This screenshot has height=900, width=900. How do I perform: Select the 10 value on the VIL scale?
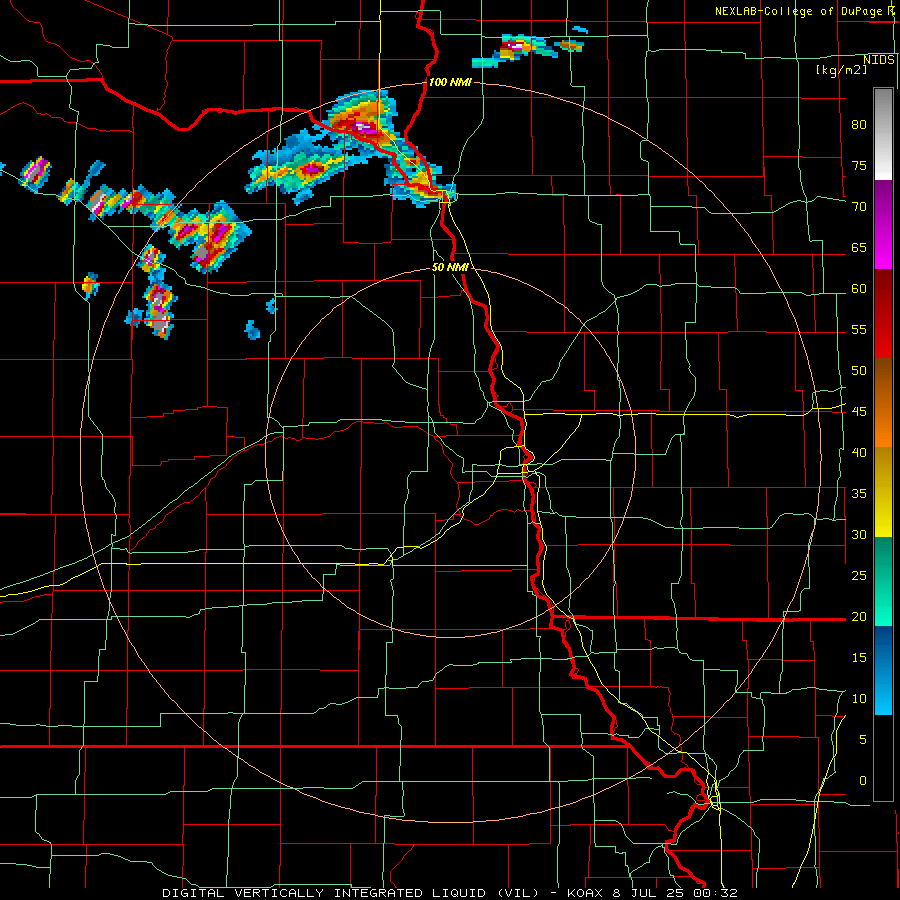[859, 699]
